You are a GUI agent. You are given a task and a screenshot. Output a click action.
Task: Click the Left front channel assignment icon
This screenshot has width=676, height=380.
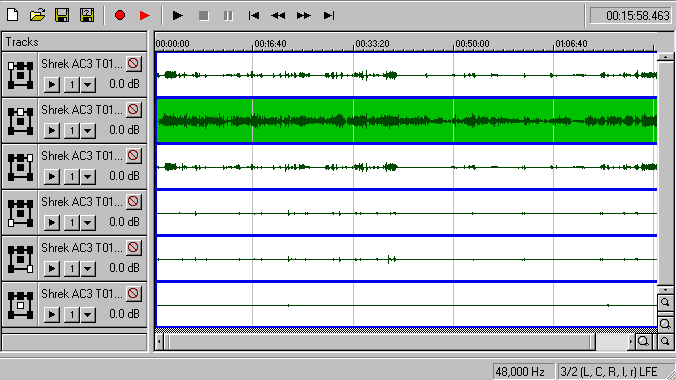[20, 75]
